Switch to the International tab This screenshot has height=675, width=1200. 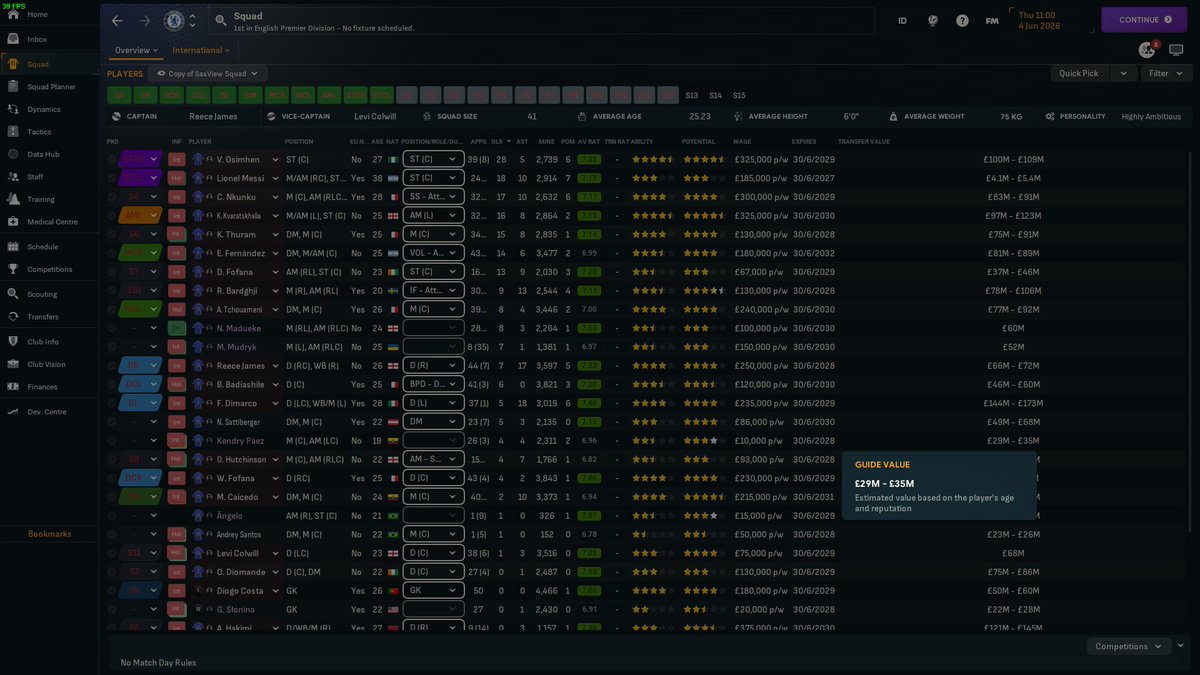coord(201,50)
